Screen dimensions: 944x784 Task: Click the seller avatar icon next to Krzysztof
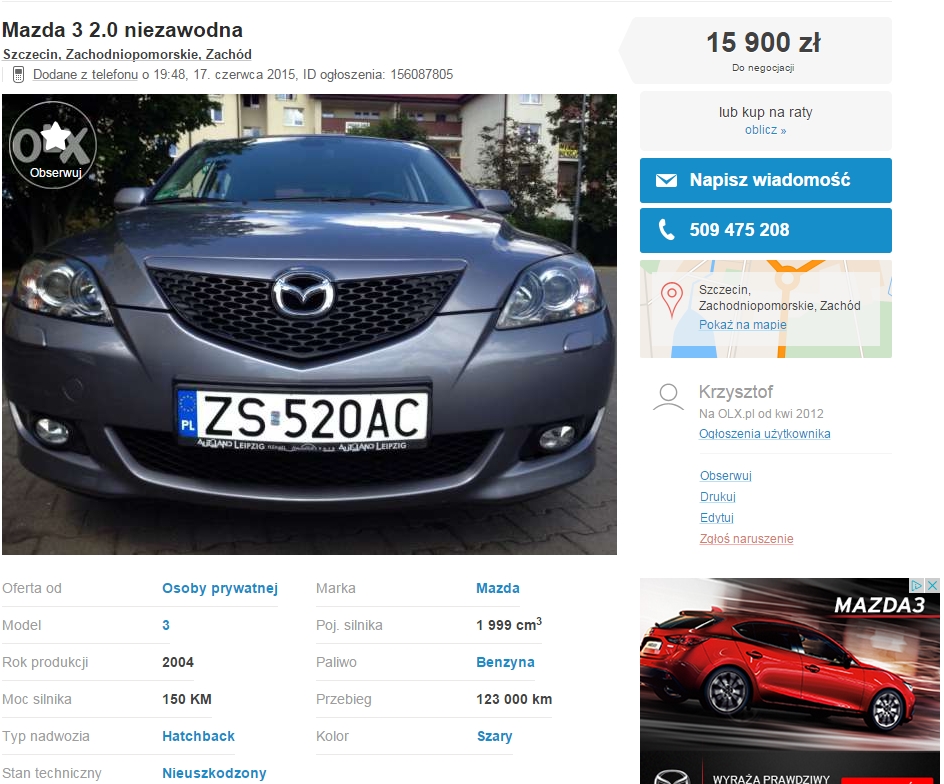(x=668, y=397)
